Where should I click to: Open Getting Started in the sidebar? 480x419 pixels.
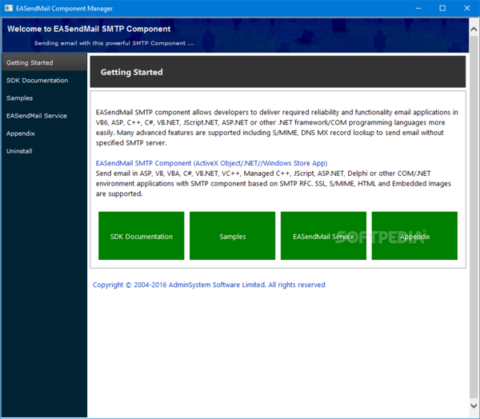(x=44, y=63)
